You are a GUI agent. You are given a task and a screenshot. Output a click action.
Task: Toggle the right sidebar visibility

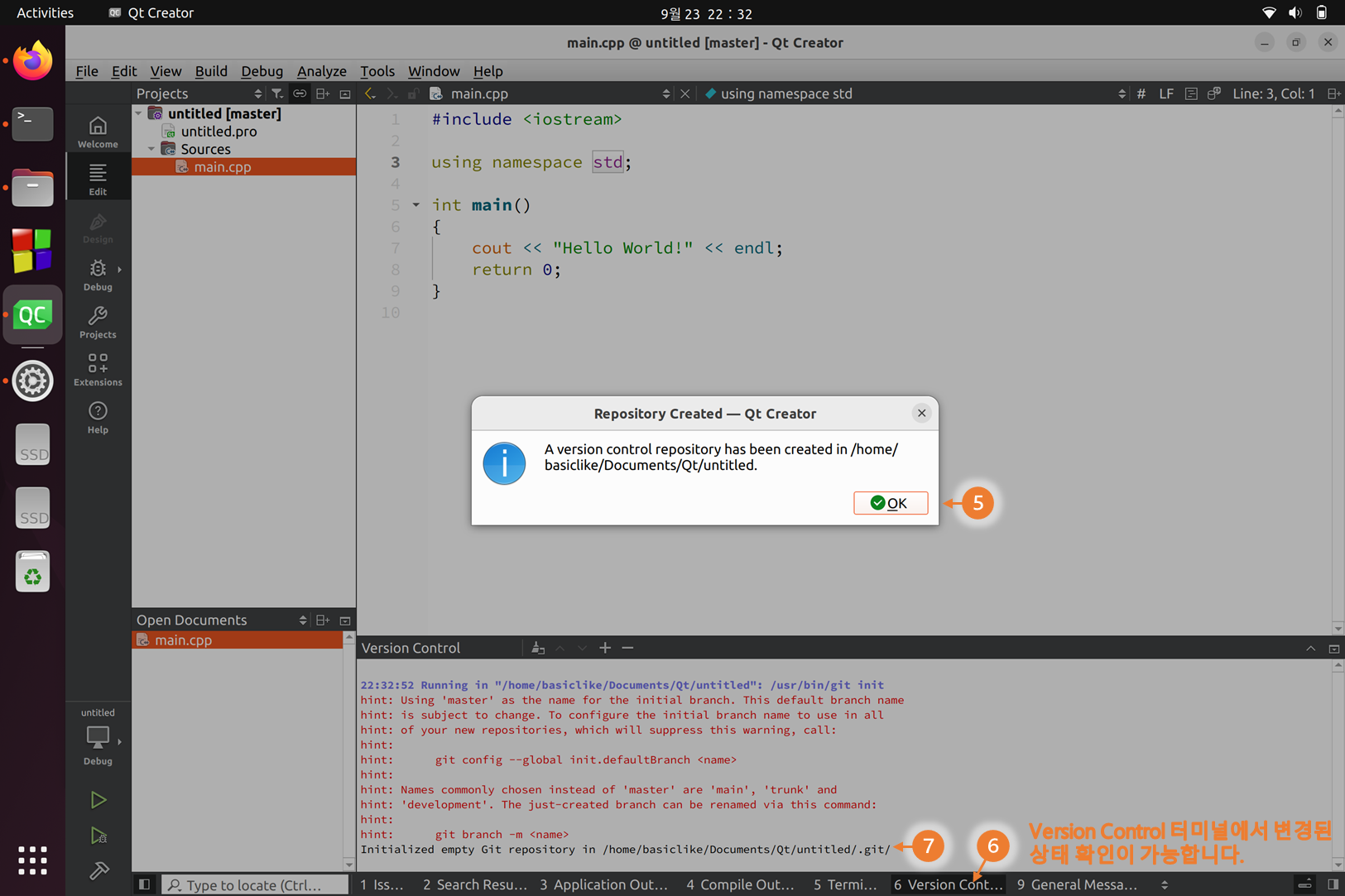point(1333,884)
